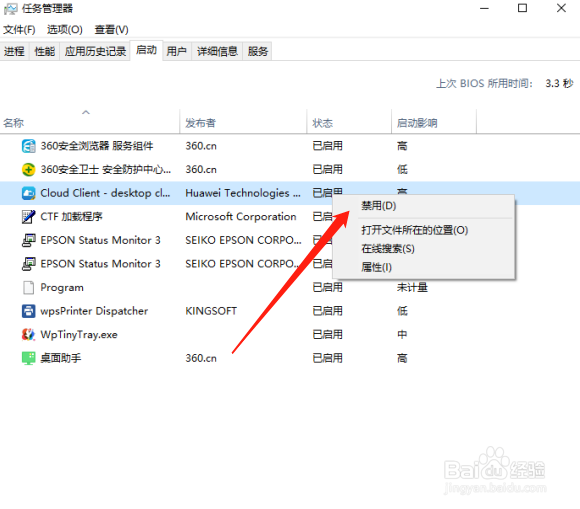Open the 查看(V) menu
This screenshot has height=509, width=580.
pos(111,30)
